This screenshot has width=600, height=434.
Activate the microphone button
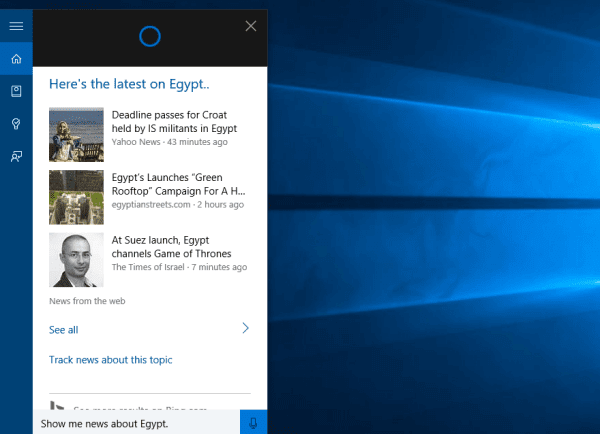[x=253, y=422]
